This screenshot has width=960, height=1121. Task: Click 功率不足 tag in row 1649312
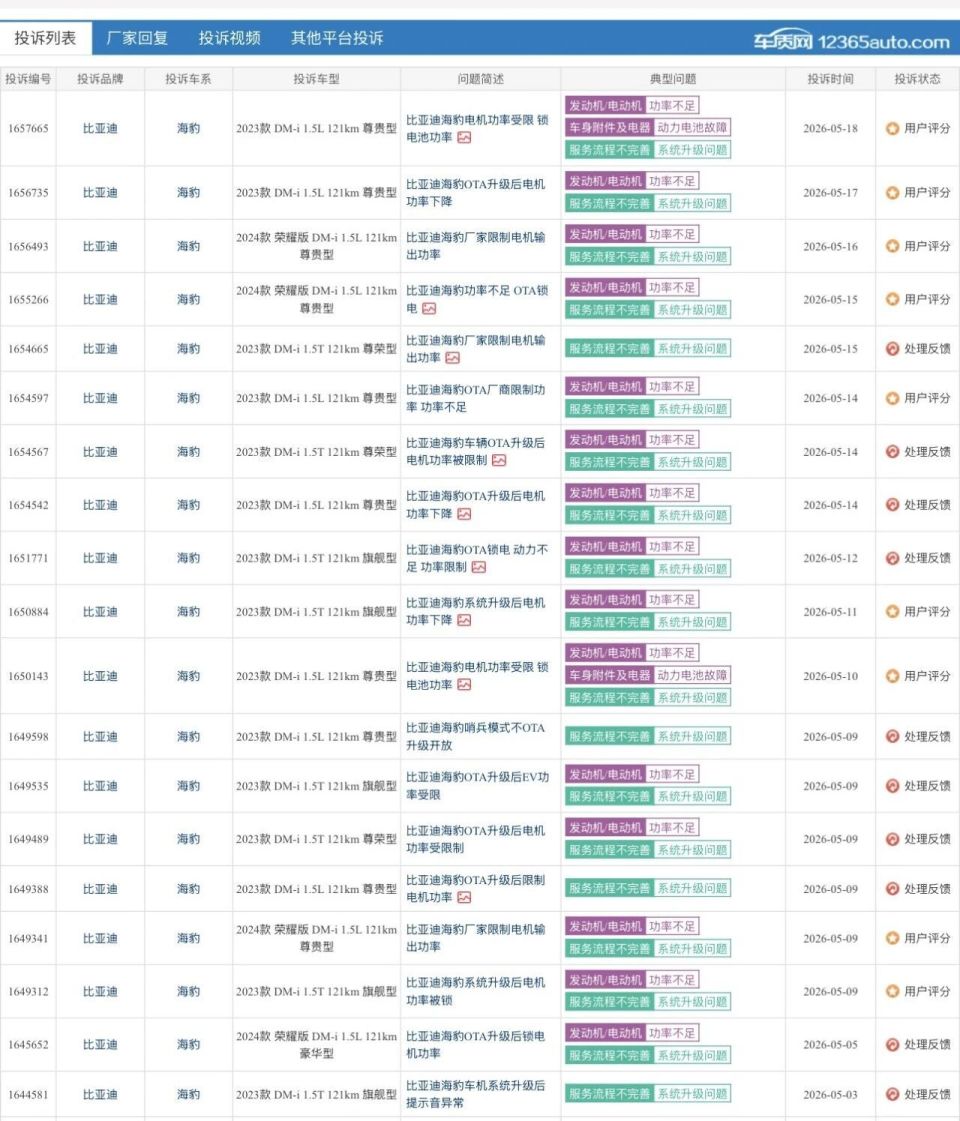tap(672, 980)
